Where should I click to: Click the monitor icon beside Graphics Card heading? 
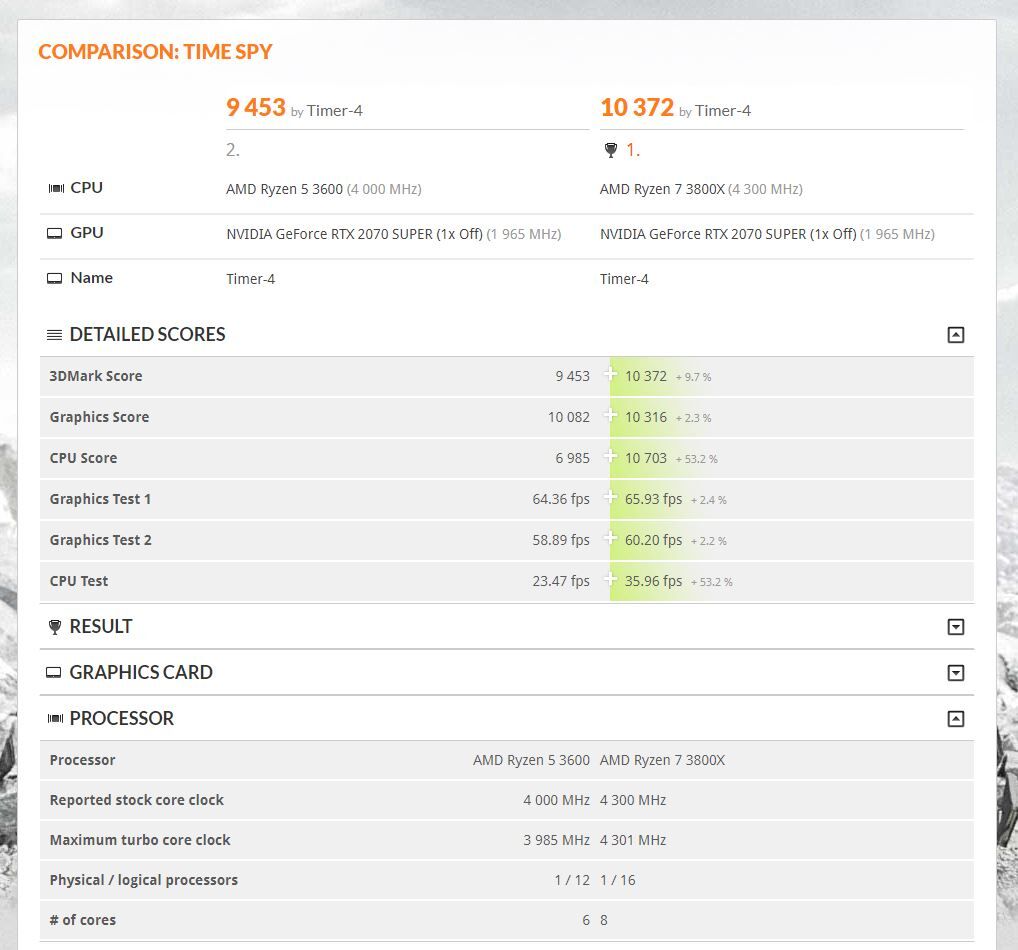tap(54, 673)
